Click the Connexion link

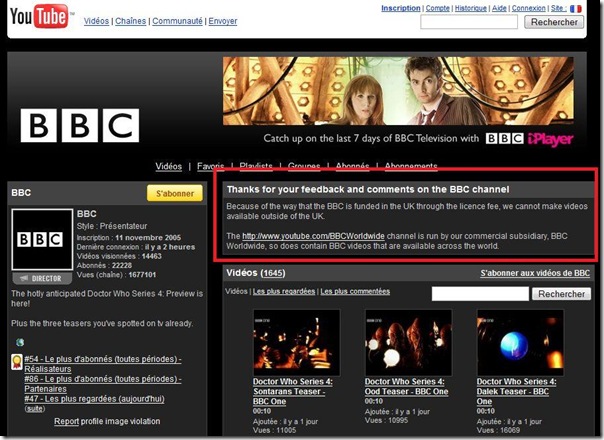(528, 8)
